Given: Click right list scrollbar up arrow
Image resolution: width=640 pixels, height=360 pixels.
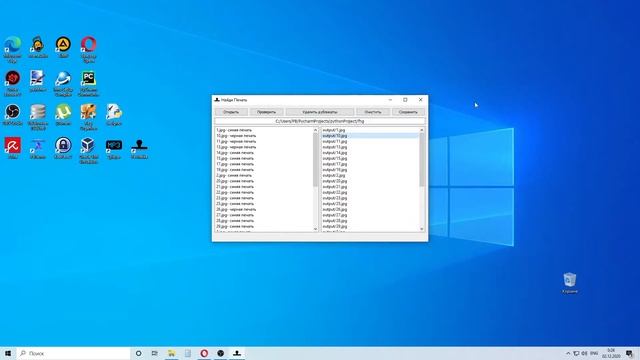Looking at the screenshot, I should click(x=422, y=130).
